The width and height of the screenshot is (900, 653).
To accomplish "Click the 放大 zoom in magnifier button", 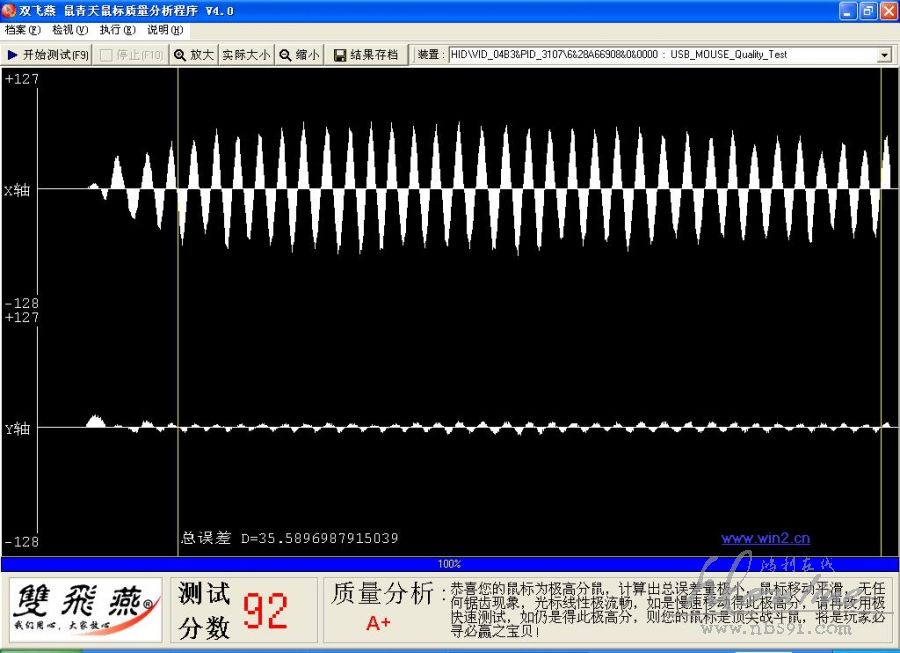I will click(194, 55).
